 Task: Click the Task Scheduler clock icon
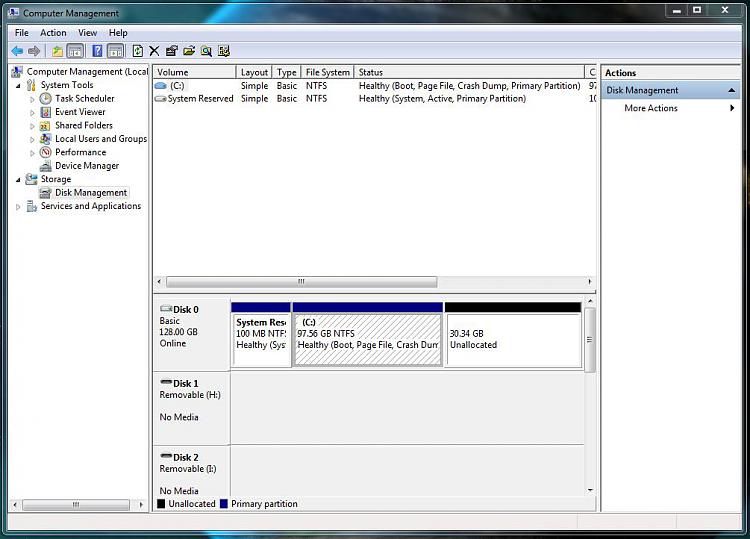coord(45,99)
